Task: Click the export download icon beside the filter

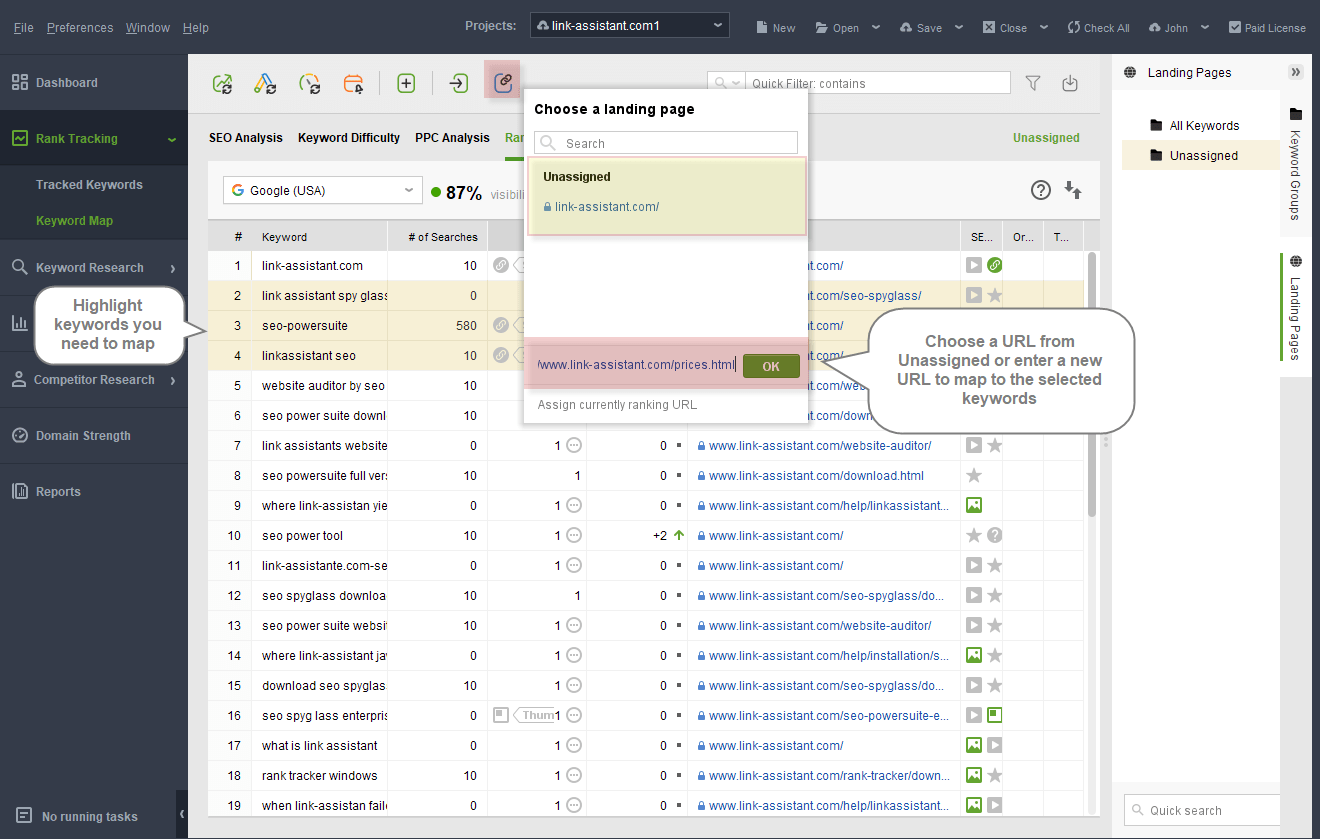Action: pyautogui.click(x=1070, y=83)
